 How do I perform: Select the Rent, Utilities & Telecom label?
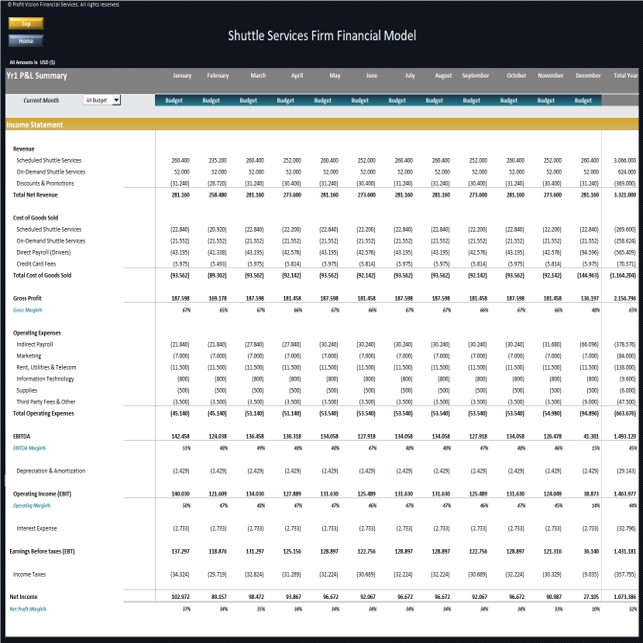pos(46,367)
